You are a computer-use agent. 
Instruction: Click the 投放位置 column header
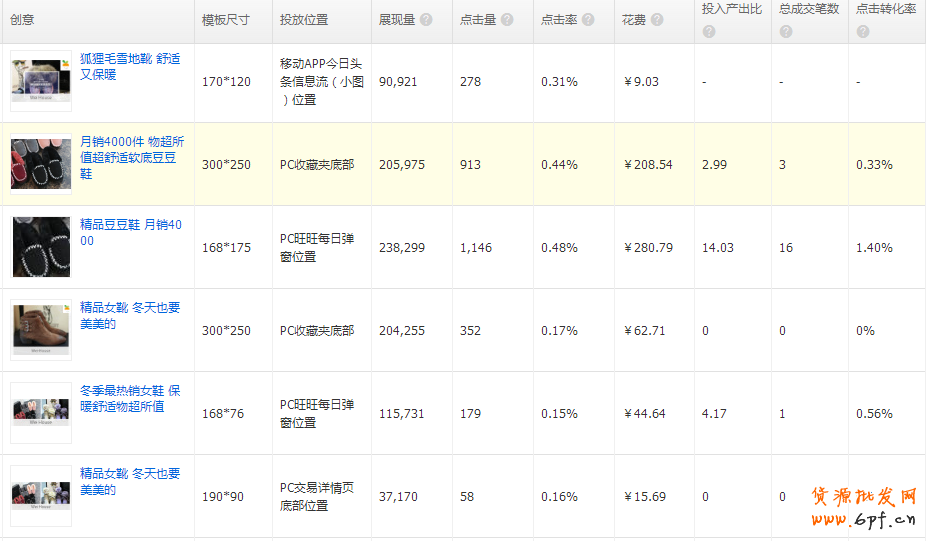coord(304,20)
